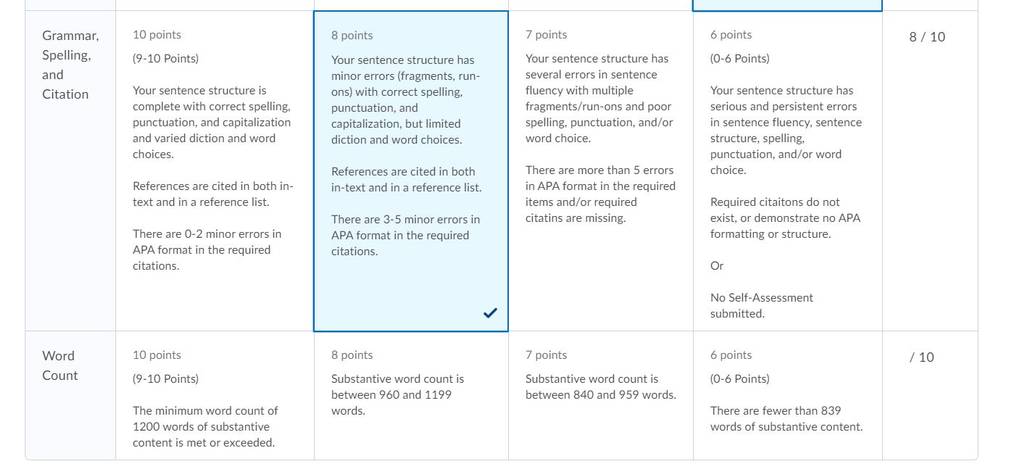Click the Grammar, Spelling, and Citation criterion label
Viewport: 1024px width, 473px height.
[65, 65]
